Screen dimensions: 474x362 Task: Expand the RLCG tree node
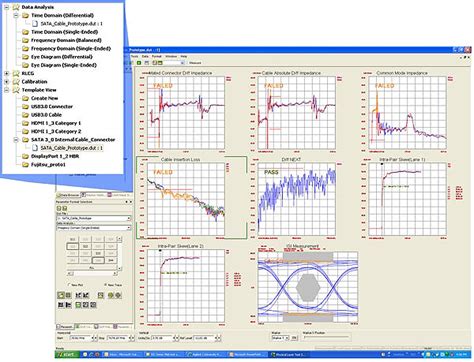coord(6,73)
